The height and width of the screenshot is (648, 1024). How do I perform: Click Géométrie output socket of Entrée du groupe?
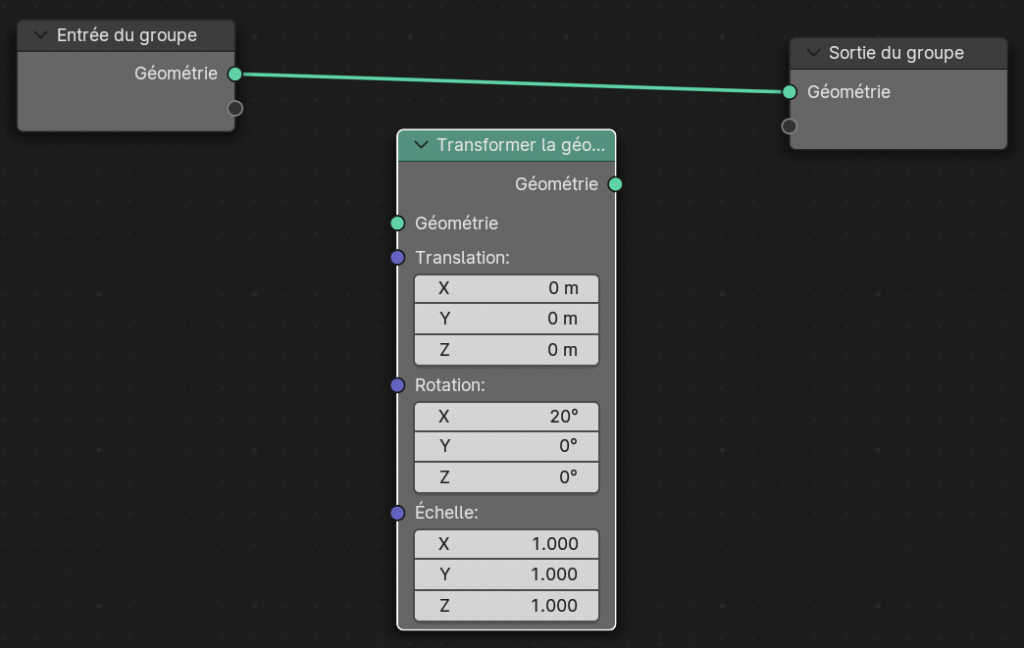[x=235, y=74]
